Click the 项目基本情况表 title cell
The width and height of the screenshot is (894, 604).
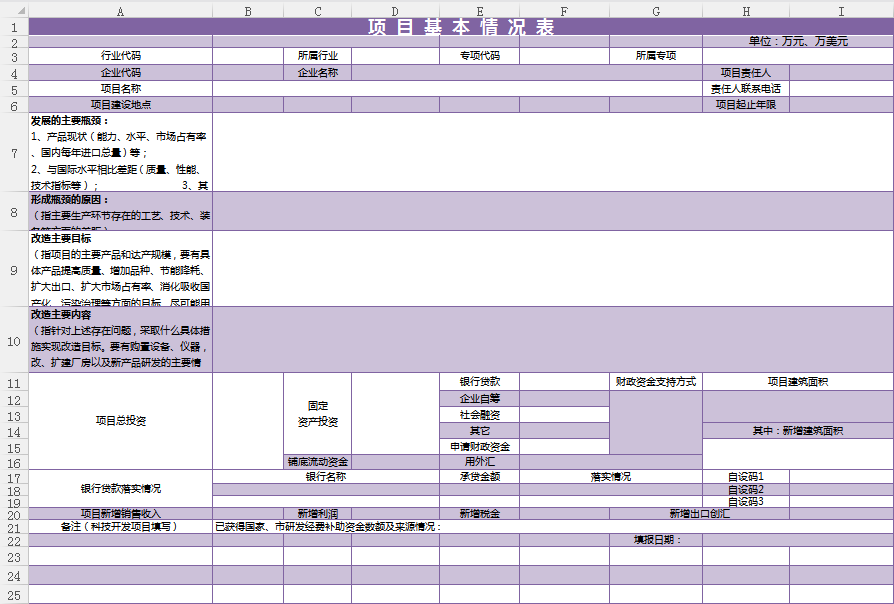[x=461, y=27]
